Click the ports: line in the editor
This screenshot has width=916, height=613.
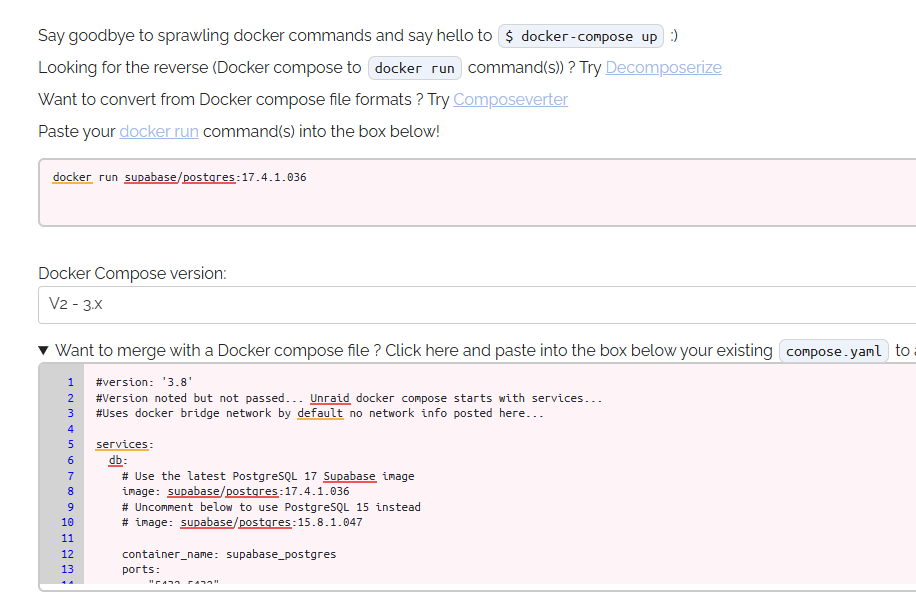pyautogui.click(x=141, y=569)
